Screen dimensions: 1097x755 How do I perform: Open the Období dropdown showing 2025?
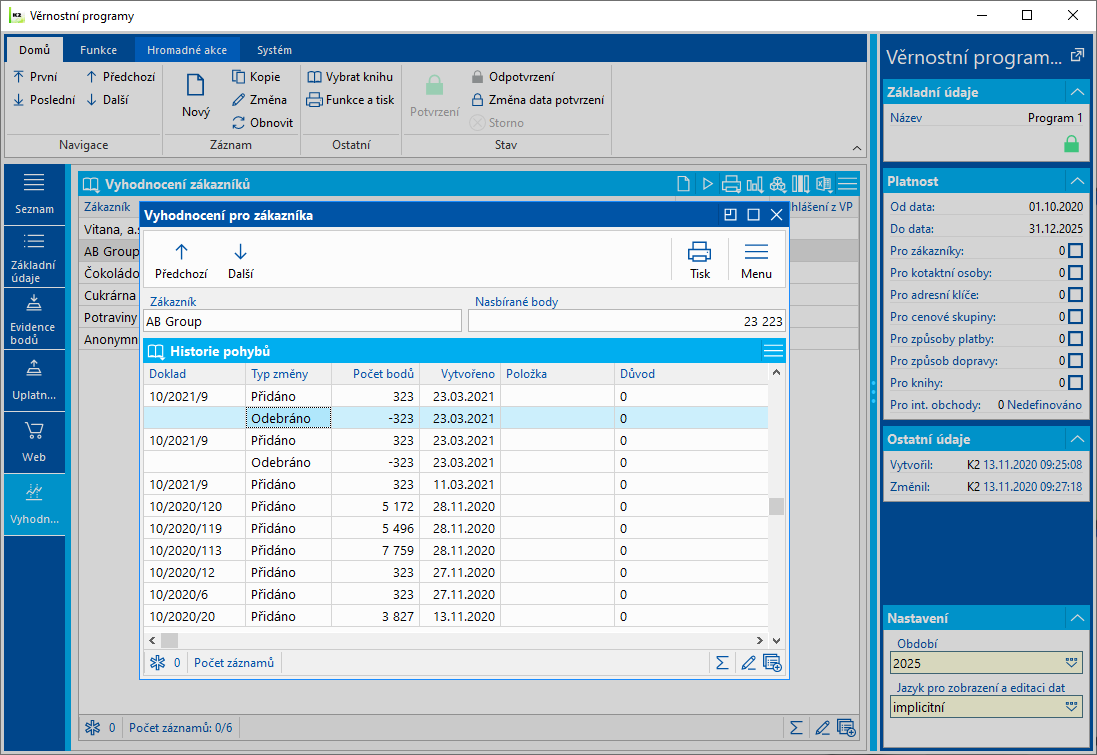(x=1072, y=663)
